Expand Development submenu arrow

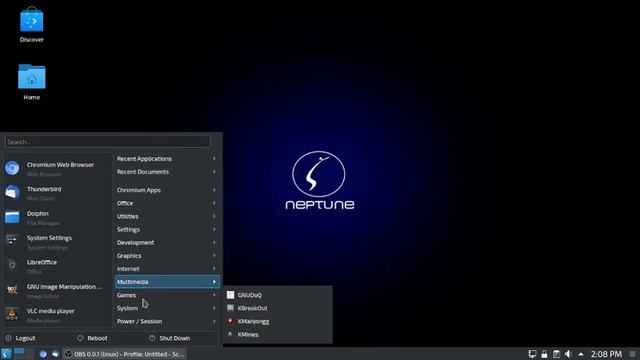click(x=214, y=242)
